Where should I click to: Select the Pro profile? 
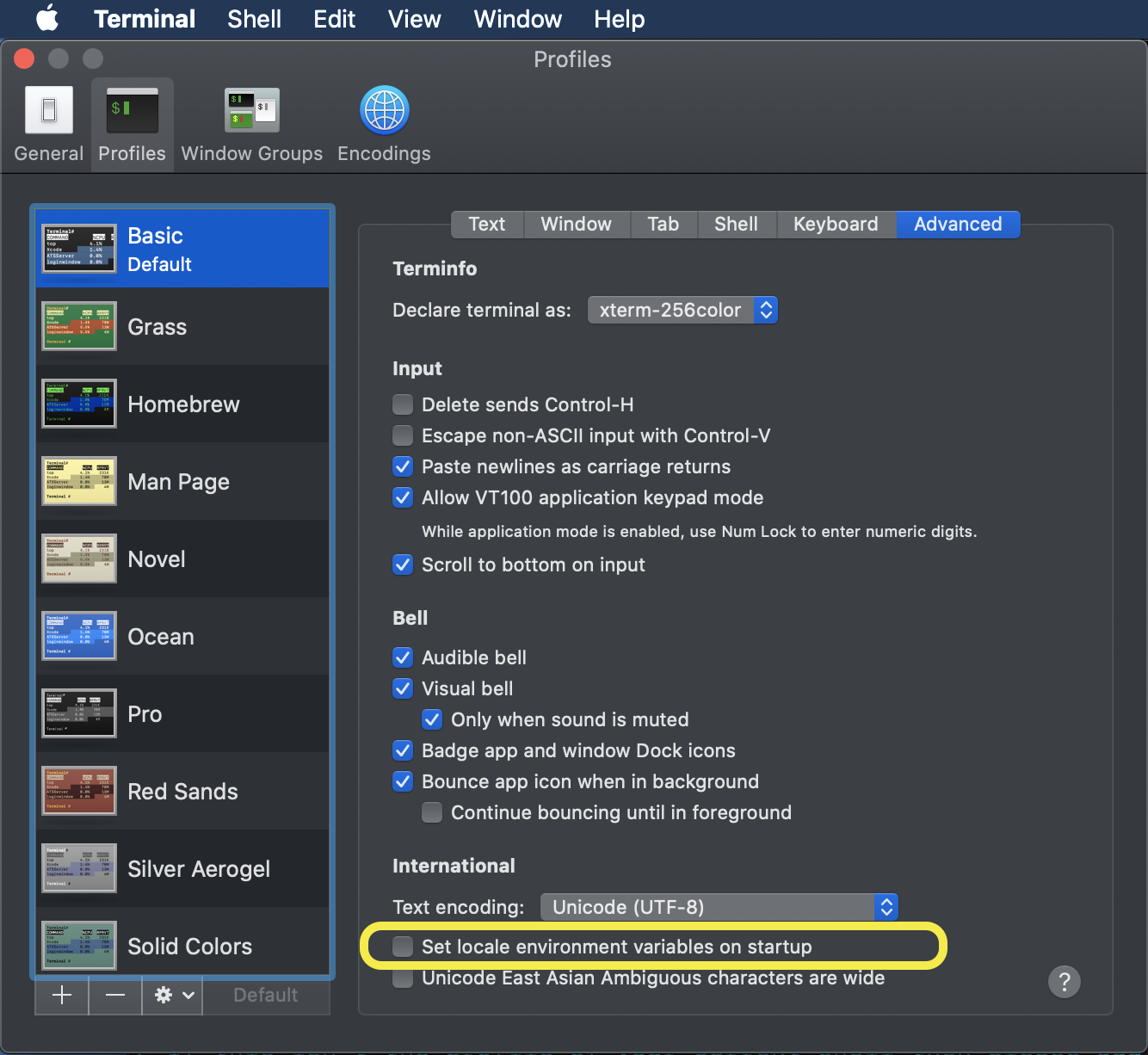pos(182,713)
